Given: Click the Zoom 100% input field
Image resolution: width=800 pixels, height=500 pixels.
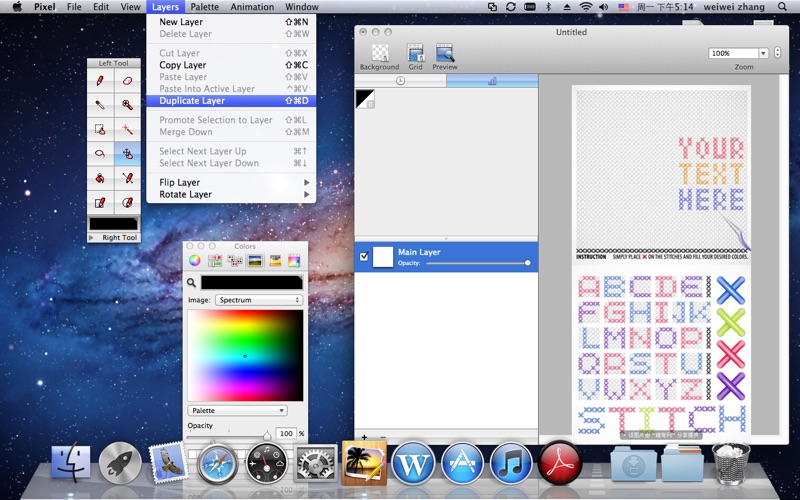Looking at the screenshot, I should [733, 53].
